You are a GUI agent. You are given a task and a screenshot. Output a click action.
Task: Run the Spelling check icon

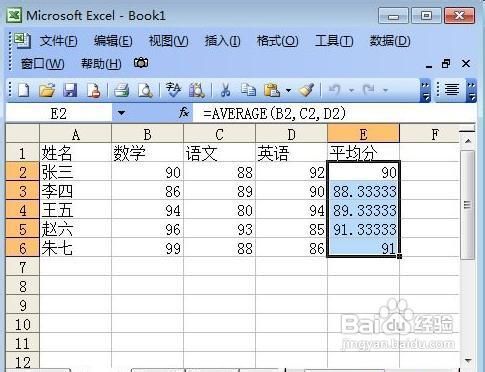tap(173, 90)
